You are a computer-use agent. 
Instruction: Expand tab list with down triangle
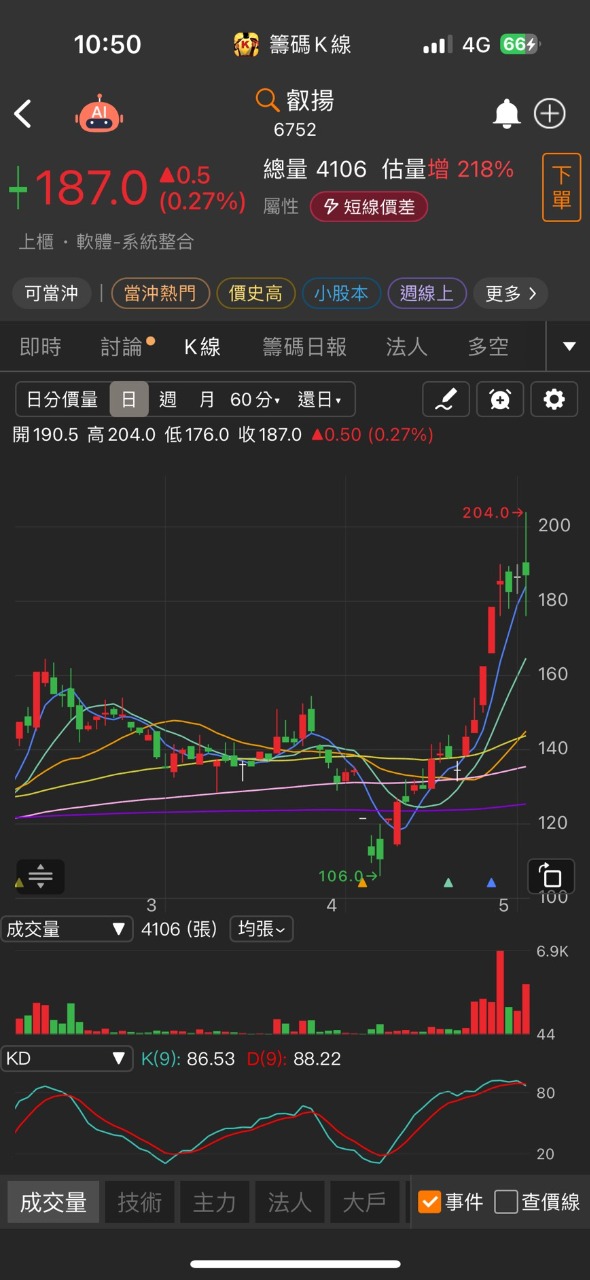coord(569,347)
